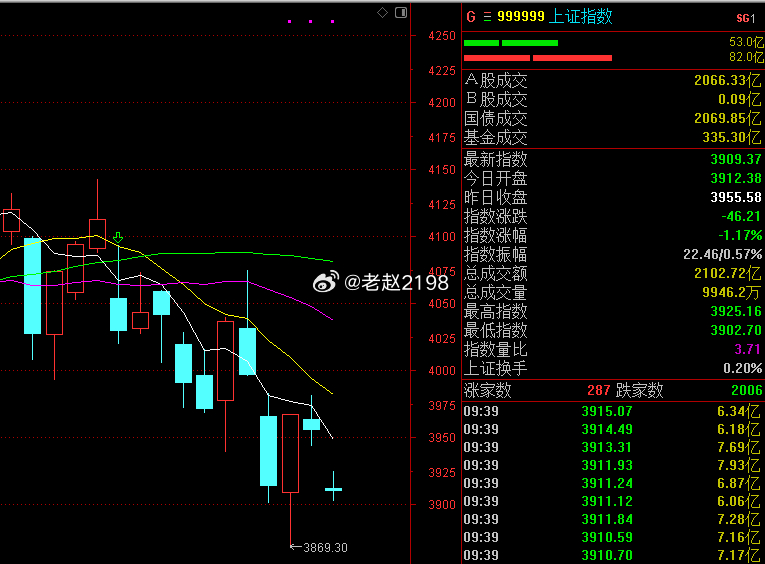Click the 指数涨跌 value -46.21

tap(741, 217)
